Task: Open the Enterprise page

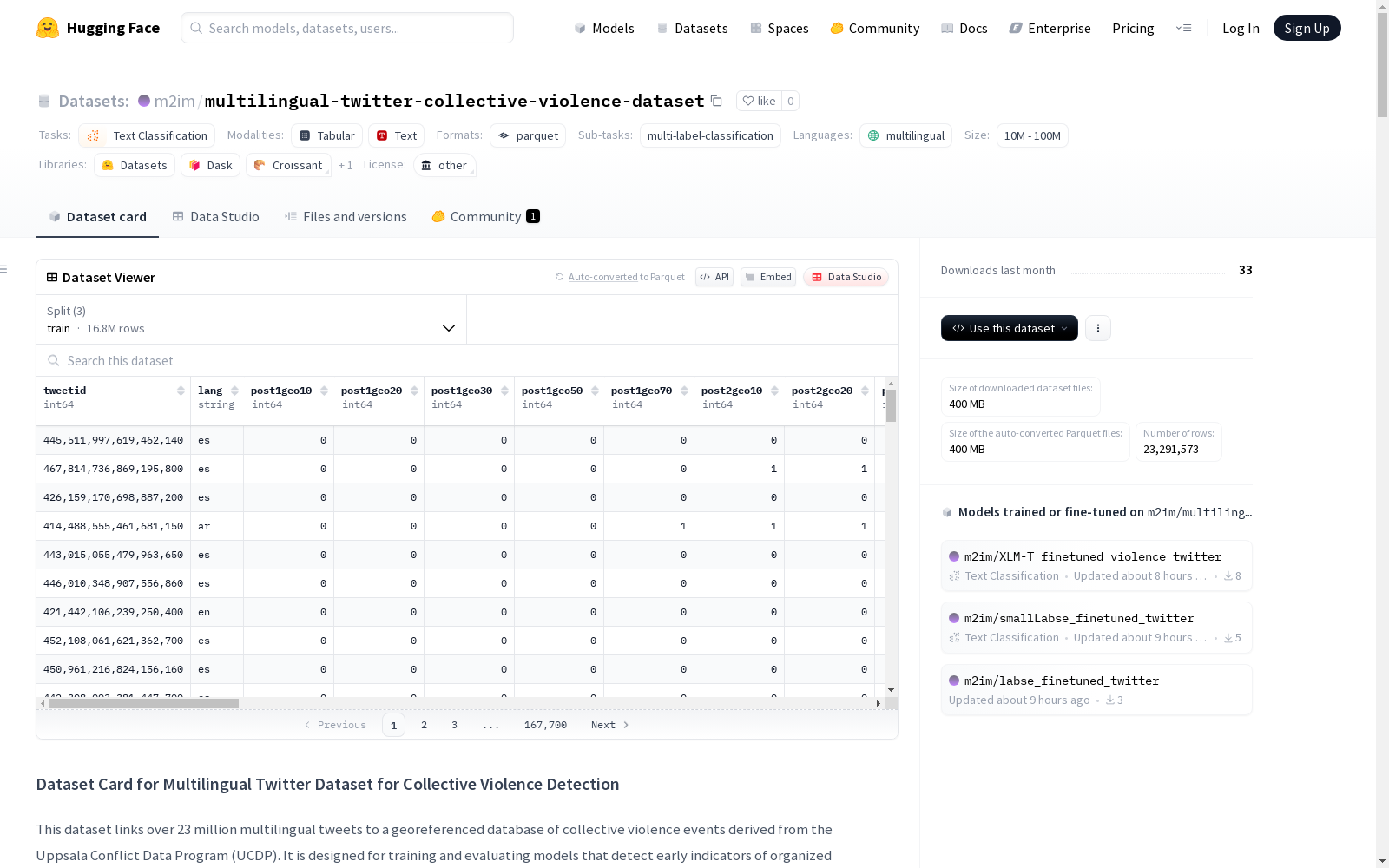Action: (1050, 28)
